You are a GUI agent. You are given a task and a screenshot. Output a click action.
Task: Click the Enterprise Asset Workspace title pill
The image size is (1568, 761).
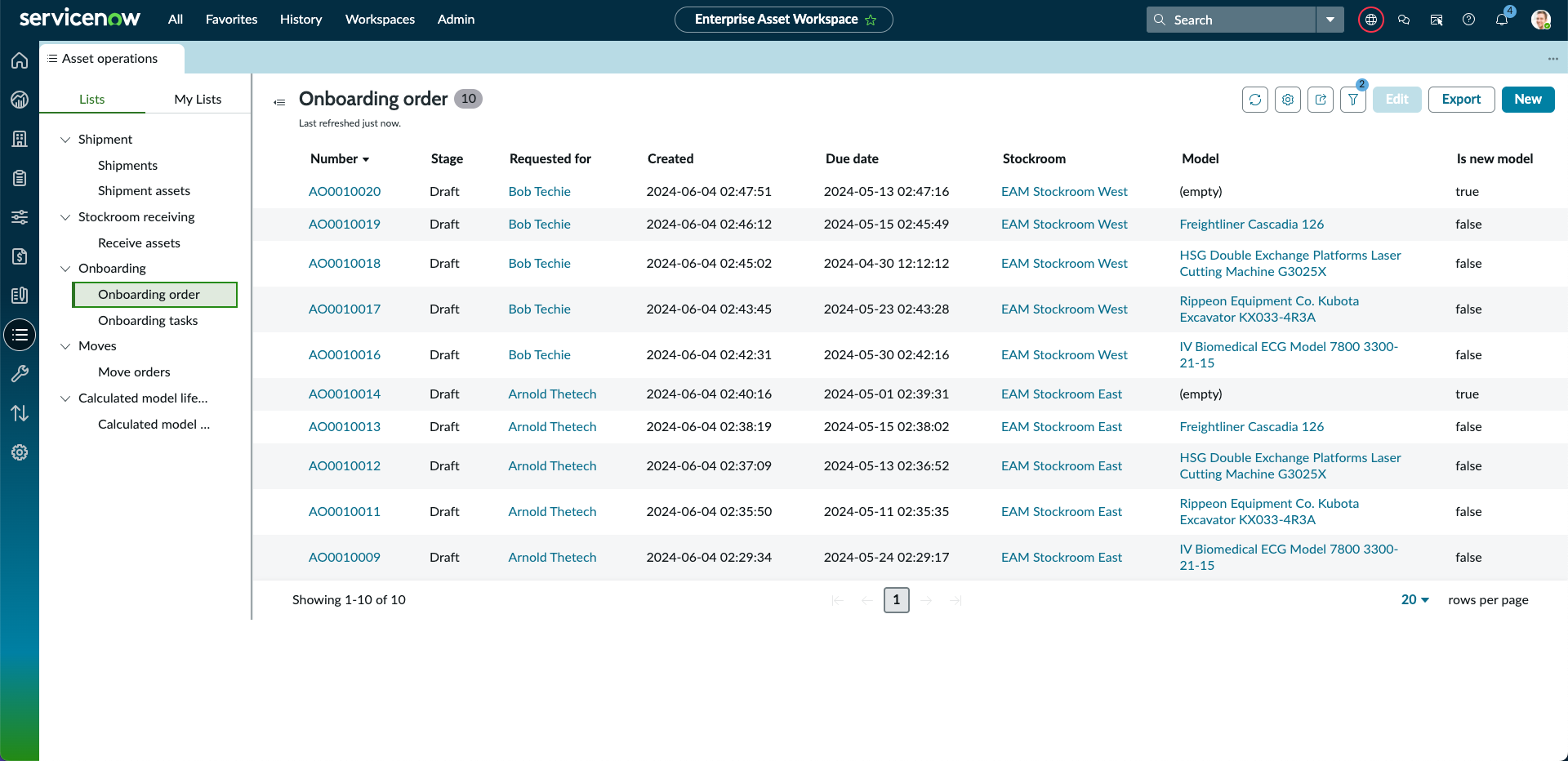point(784,20)
